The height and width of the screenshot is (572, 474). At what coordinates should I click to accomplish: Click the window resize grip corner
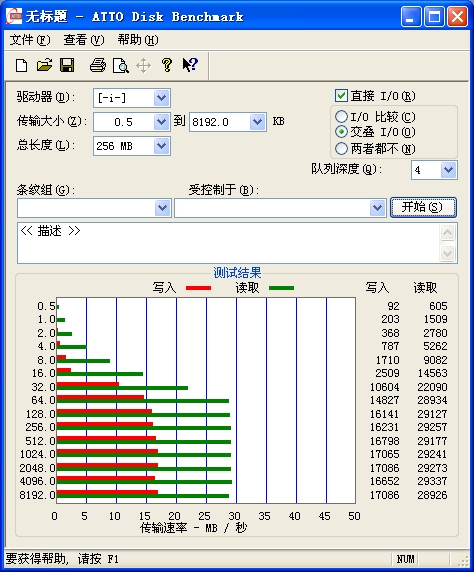[463, 561]
